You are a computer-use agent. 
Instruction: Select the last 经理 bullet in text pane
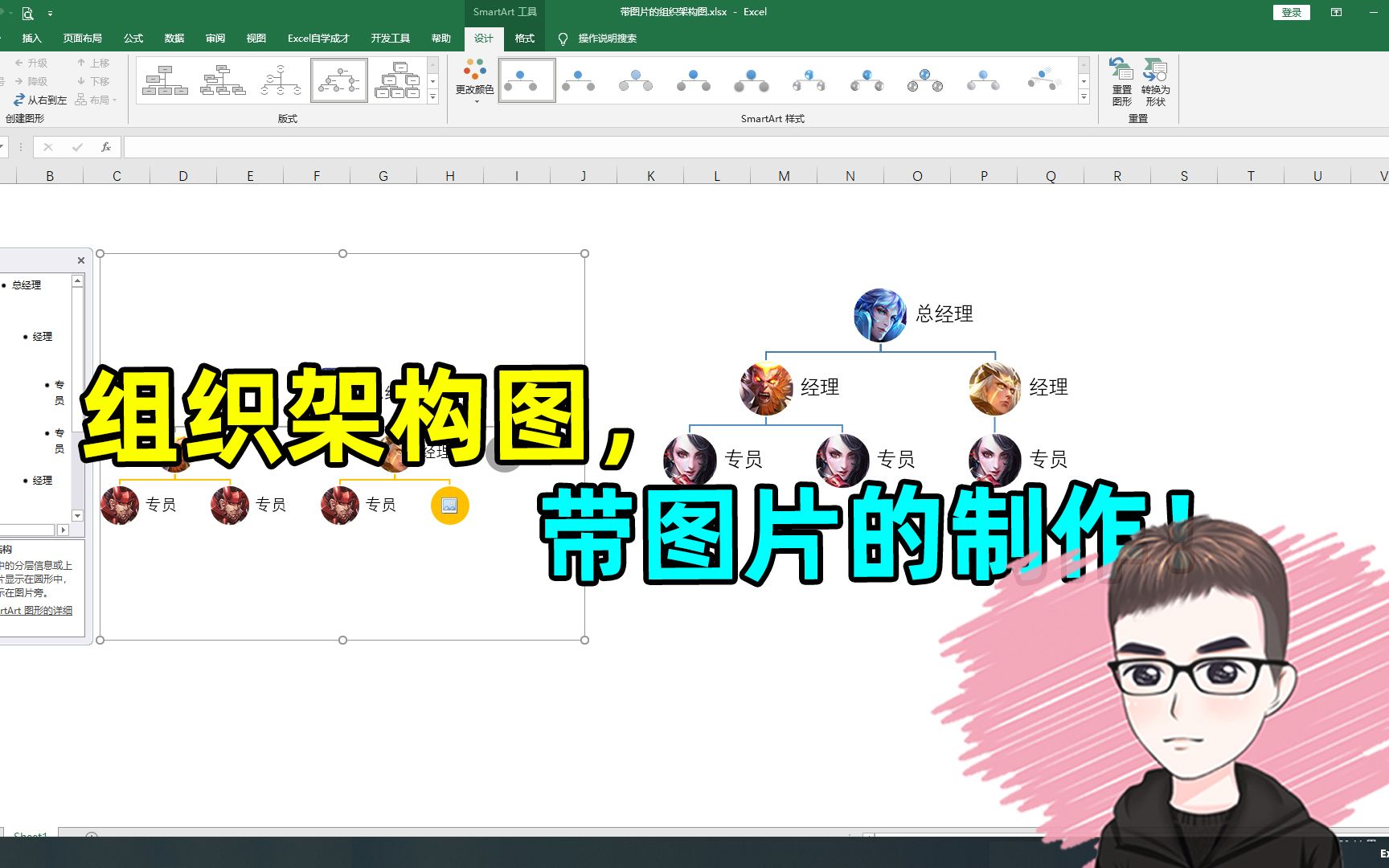tap(43, 481)
